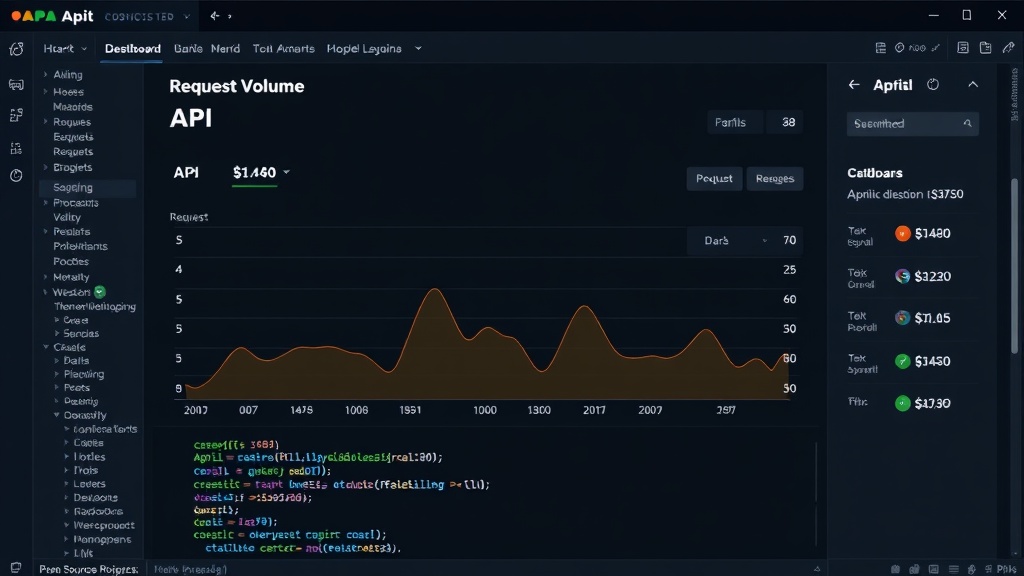Collapse the Consyity tree node
Screen dimensions: 1024x576
point(56,415)
